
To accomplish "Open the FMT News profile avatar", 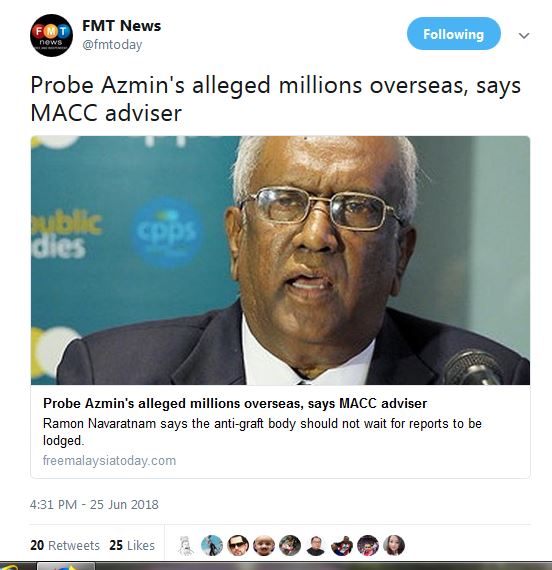I will pyautogui.click(x=51, y=36).
